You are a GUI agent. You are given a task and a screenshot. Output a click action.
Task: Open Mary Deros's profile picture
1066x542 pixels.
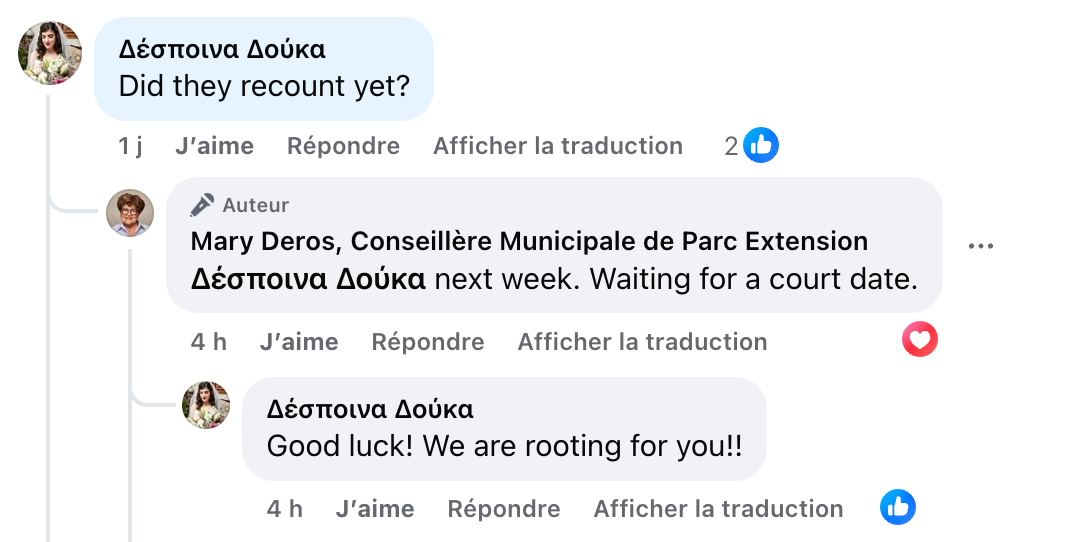[x=130, y=213]
